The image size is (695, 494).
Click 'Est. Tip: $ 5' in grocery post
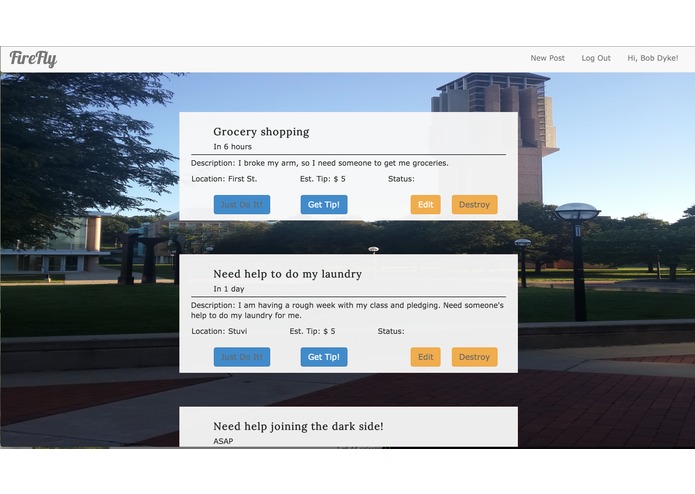(x=322, y=179)
